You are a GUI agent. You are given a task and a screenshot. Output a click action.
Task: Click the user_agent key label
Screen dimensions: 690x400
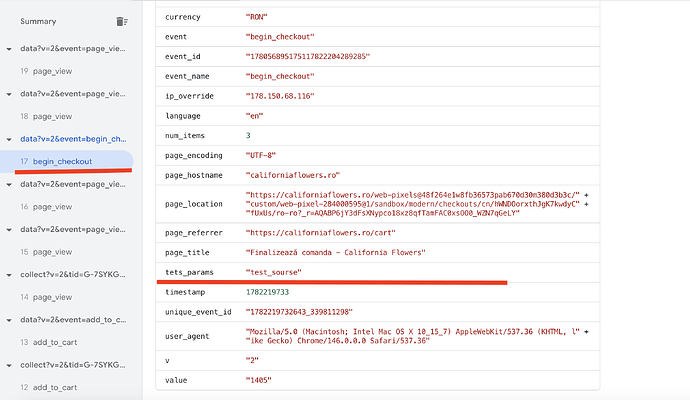click(187, 336)
